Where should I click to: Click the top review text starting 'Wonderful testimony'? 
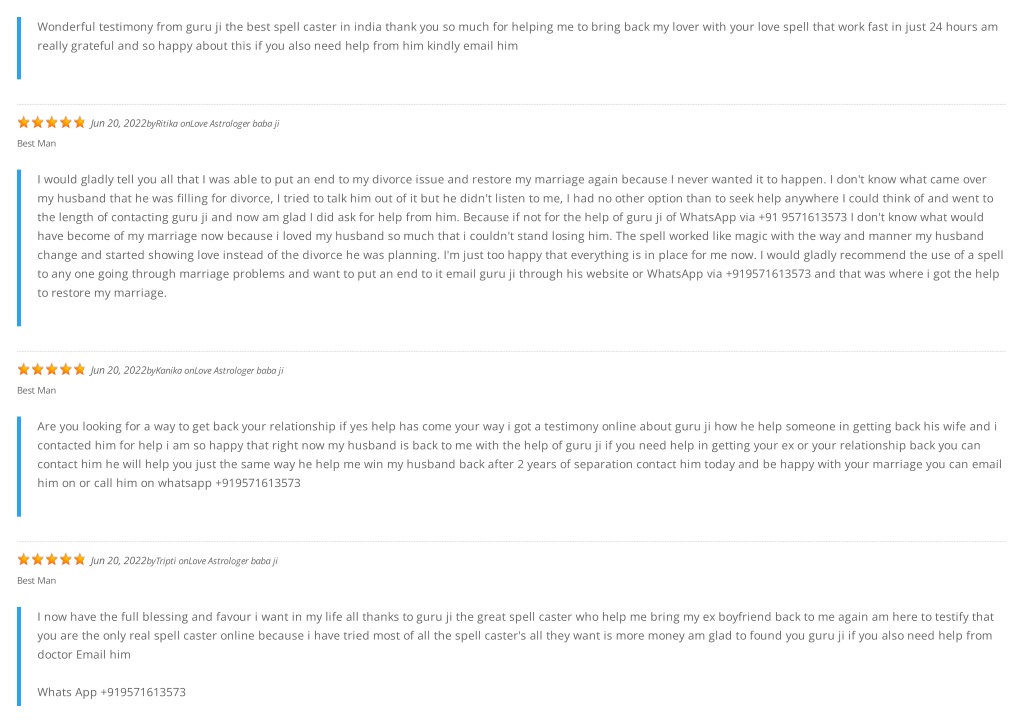[517, 36]
